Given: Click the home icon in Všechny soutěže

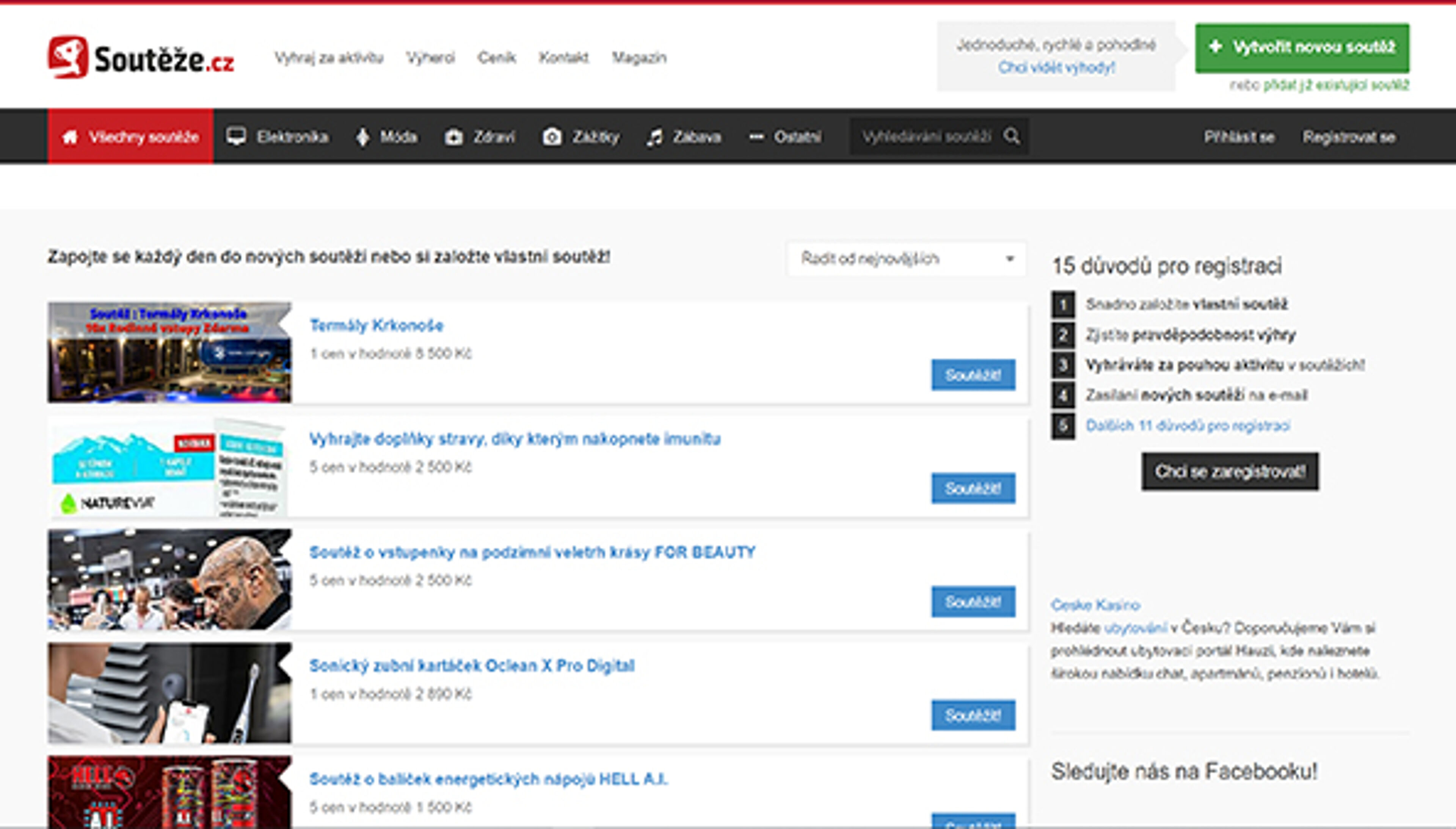Looking at the screenshot, I should pos(70,137).
